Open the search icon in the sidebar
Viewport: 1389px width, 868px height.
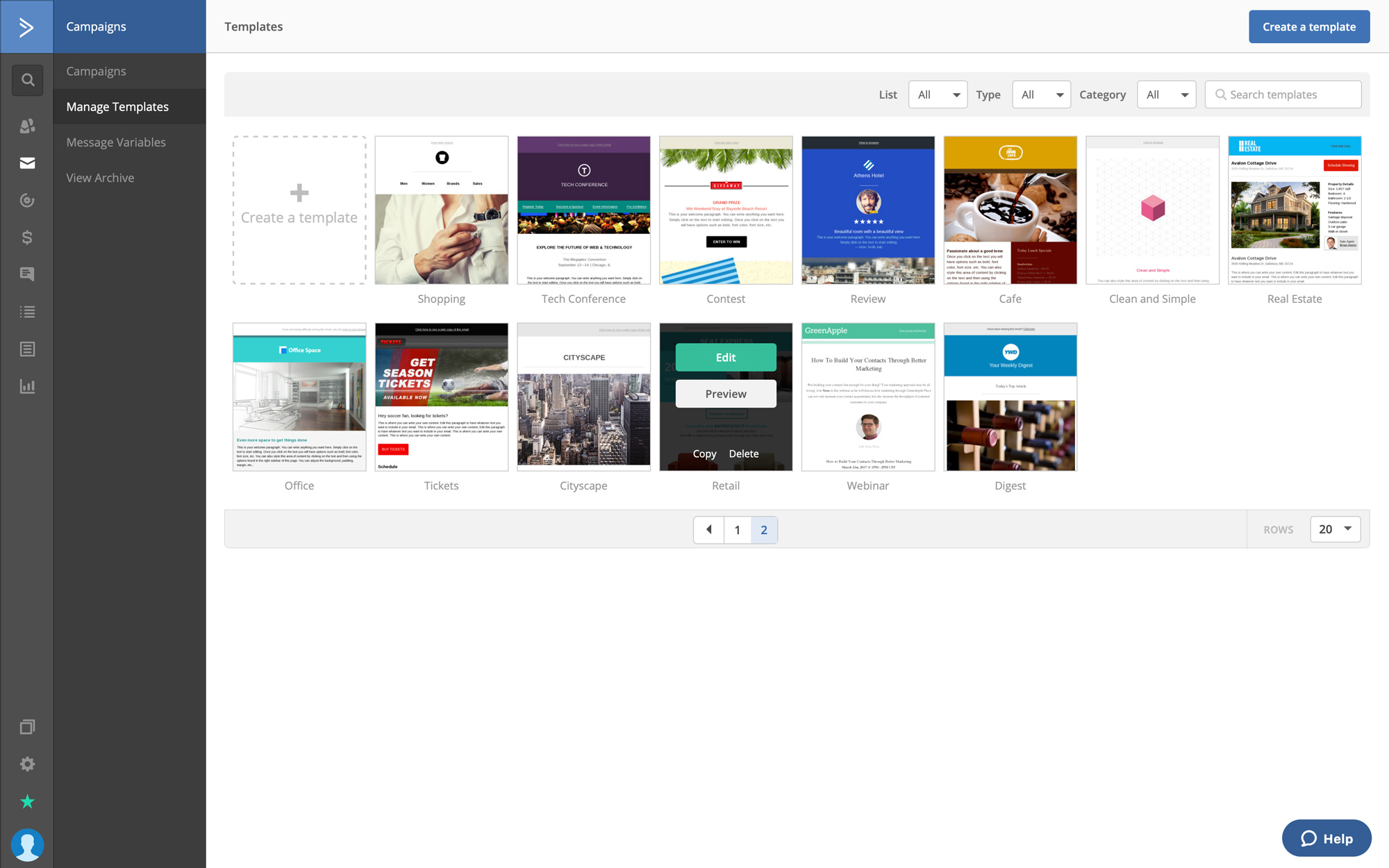(x=27, y=80)
